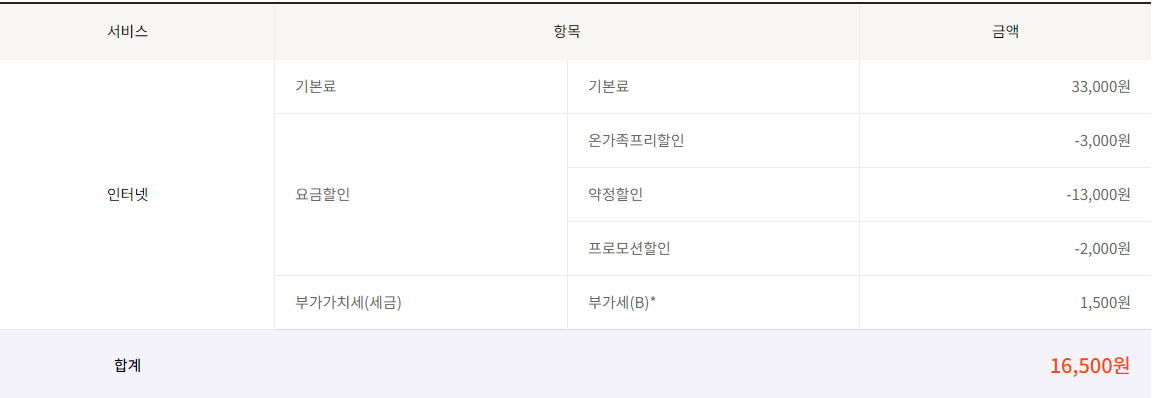Click the -3,000원 discount amount

(x=1102, y=140)
